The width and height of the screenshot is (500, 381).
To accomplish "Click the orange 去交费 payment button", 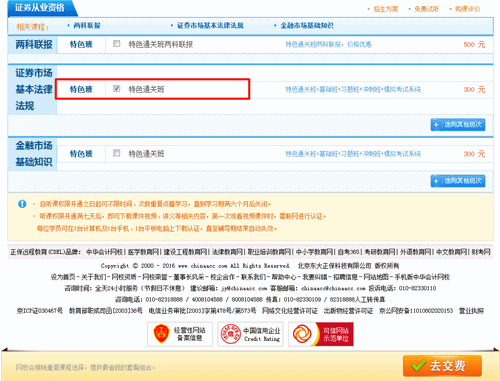I will 442,366.
